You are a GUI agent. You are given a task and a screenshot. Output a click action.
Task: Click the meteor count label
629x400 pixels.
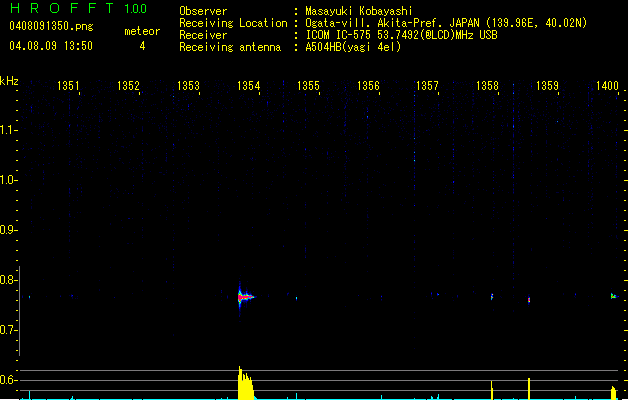pyautogui.click(x=142, y=31)
